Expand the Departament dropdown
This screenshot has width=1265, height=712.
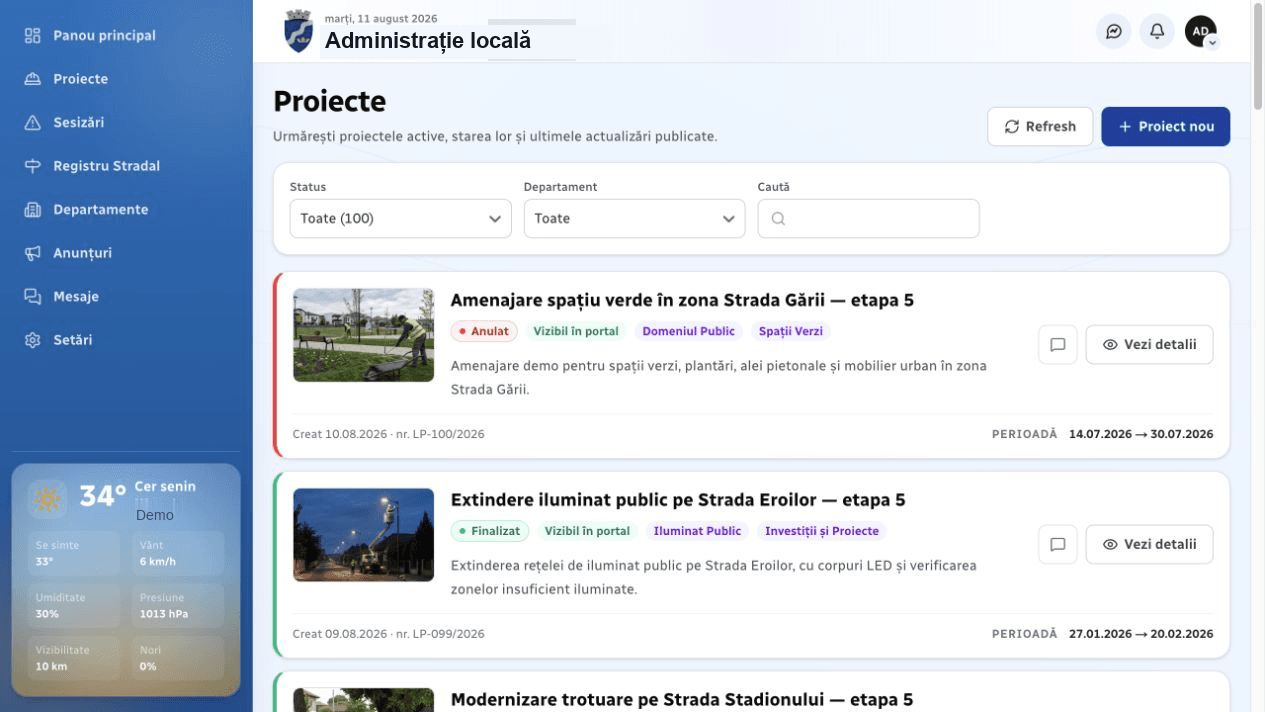(x=634, y=218)
